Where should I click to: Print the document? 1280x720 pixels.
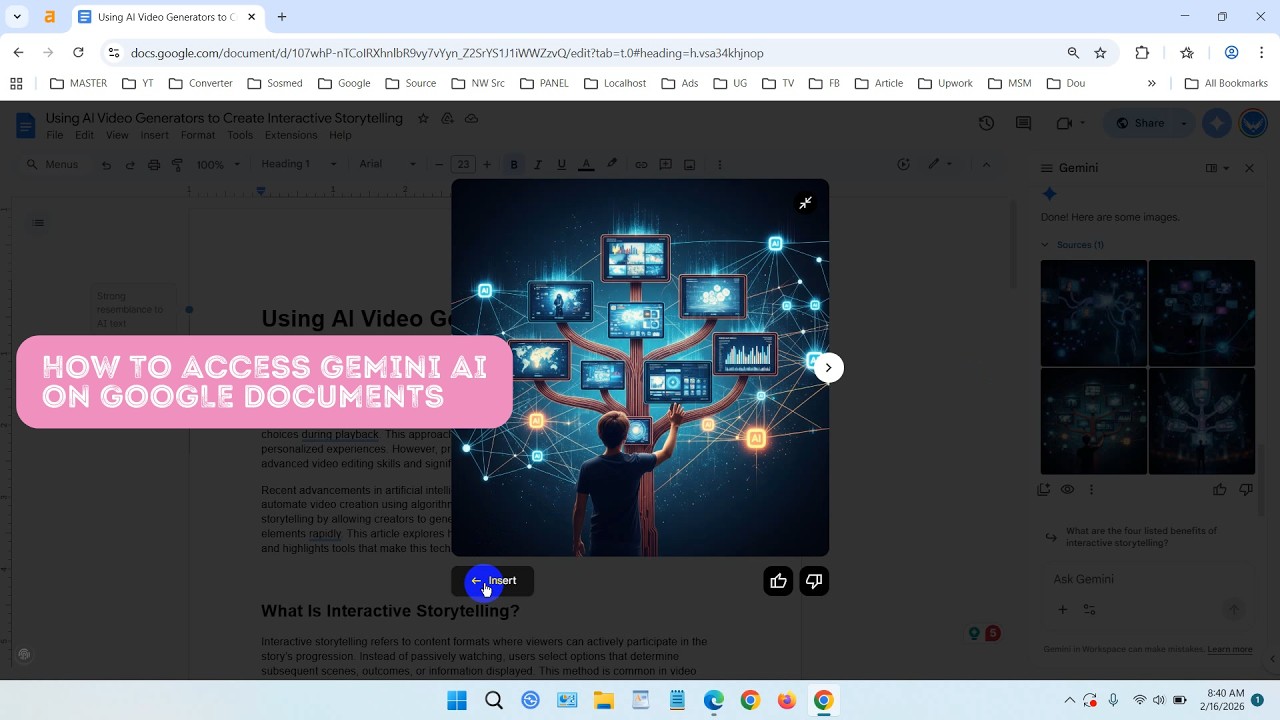pos(154,165)
